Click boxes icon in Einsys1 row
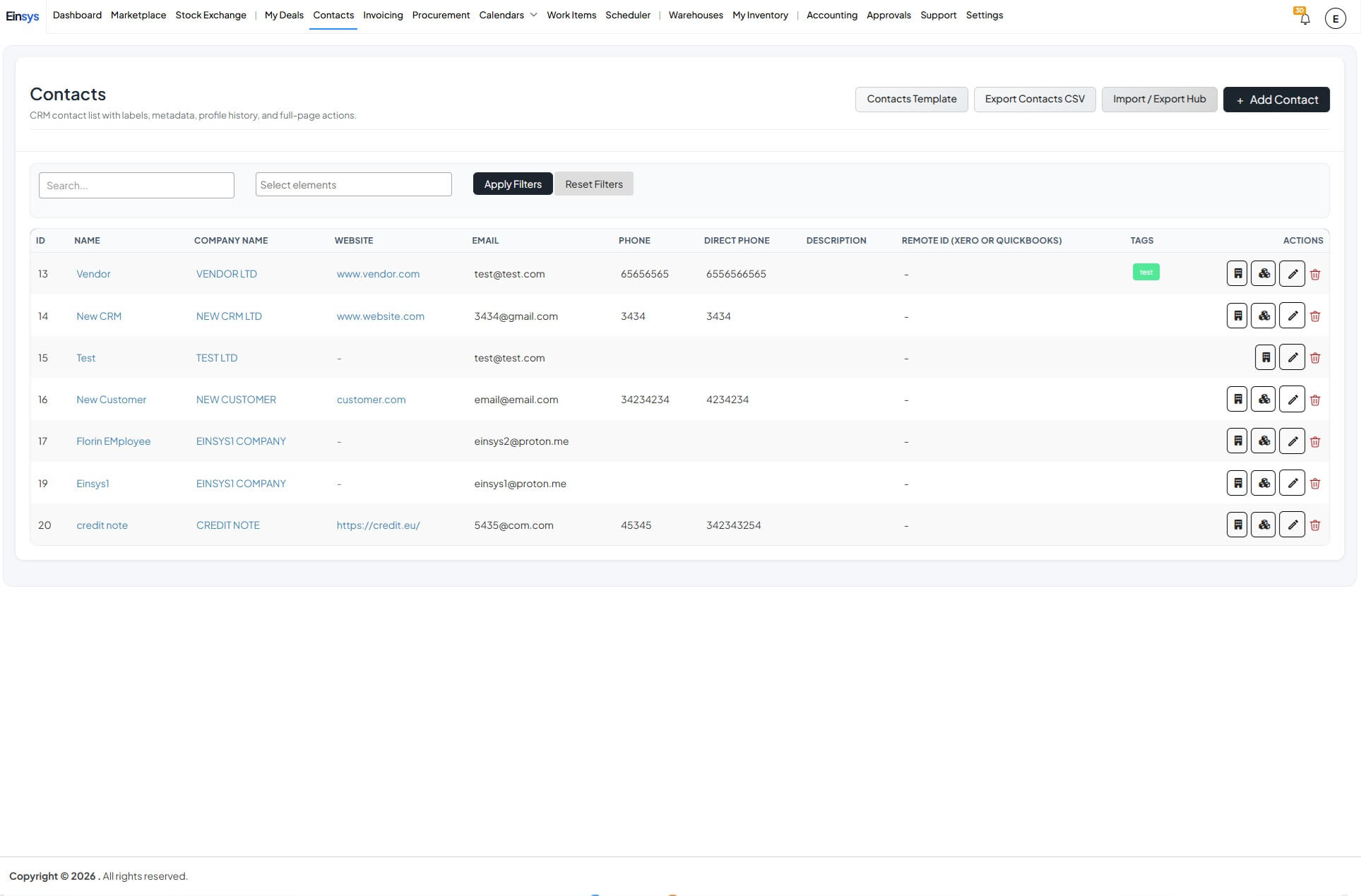This screenshot has width=1361, height=896. [1264, 484]
